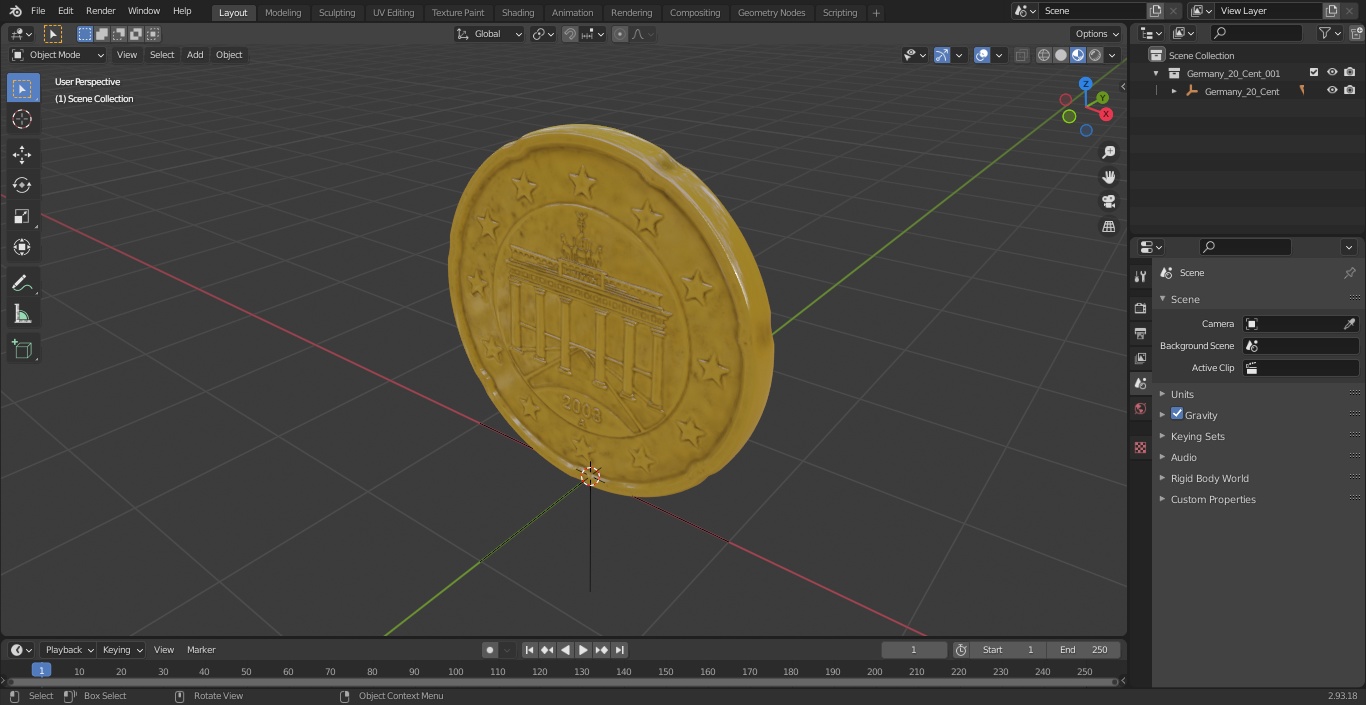Exclude Germany_20_Cent_001 collection checkbox
This screenshot has height=705, width=1366.
tap(1314, 73)
